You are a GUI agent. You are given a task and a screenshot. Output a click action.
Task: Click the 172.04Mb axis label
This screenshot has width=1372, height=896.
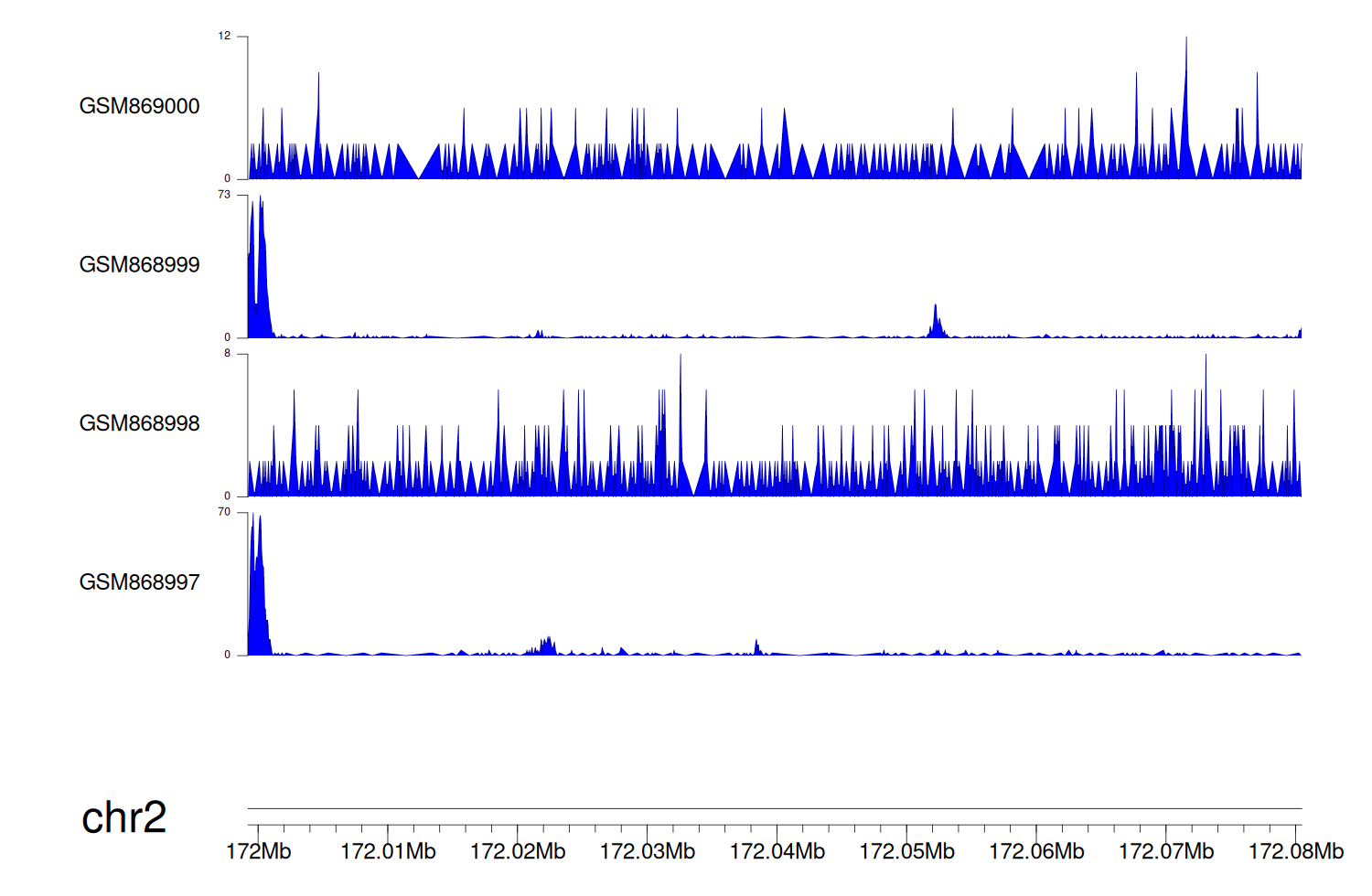click(777, 852)
